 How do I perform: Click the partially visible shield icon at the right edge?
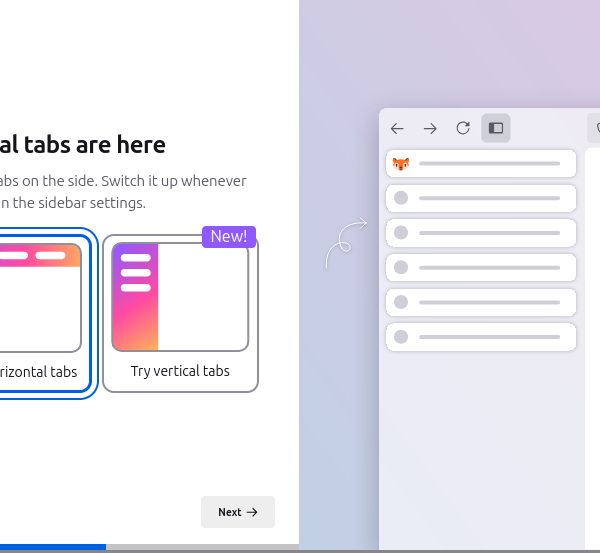point(596,128)
